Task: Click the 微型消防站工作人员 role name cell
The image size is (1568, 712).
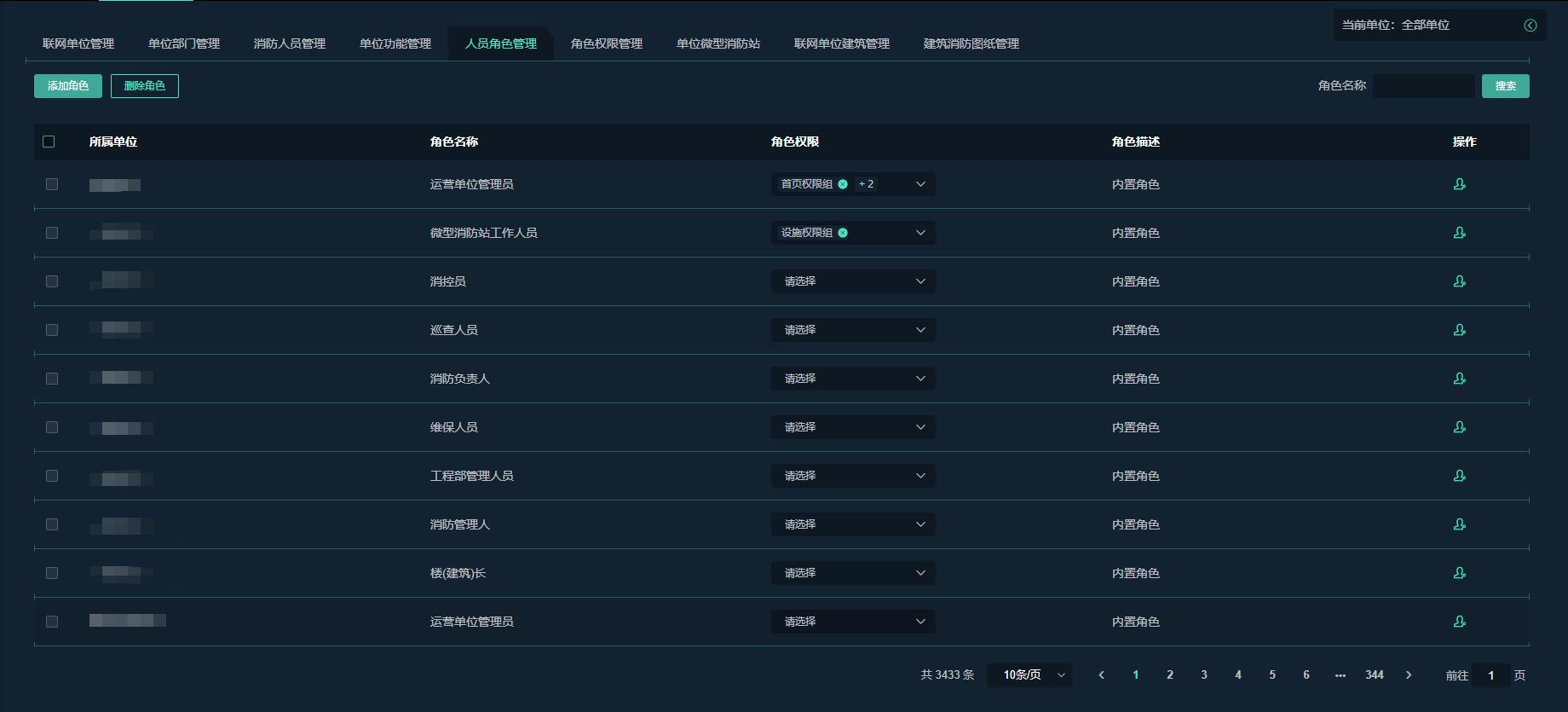Action: pyautogui.click(x=484, y=233)
